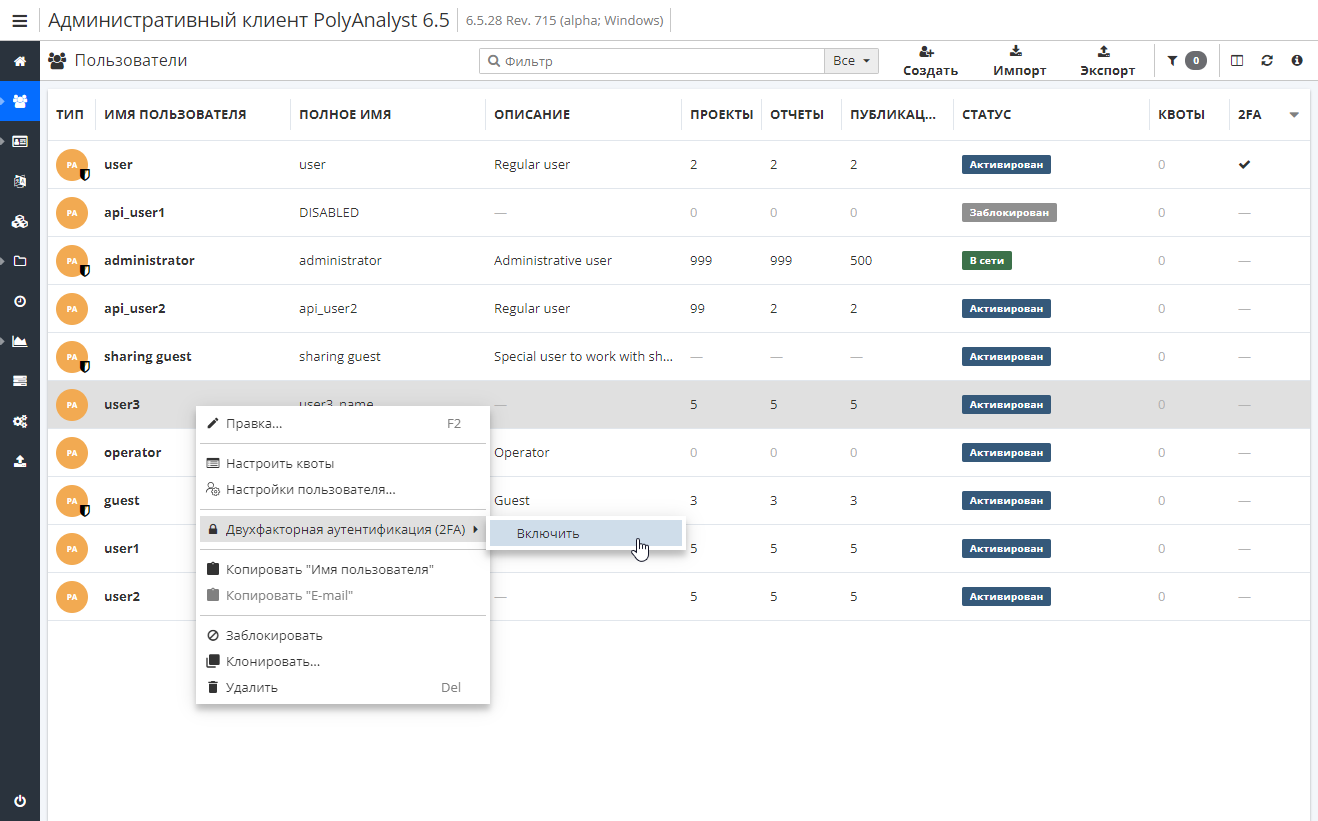Go to Home in sidebar
Viewport: 1318px width, 821px height.
click(x=20, y=61)
